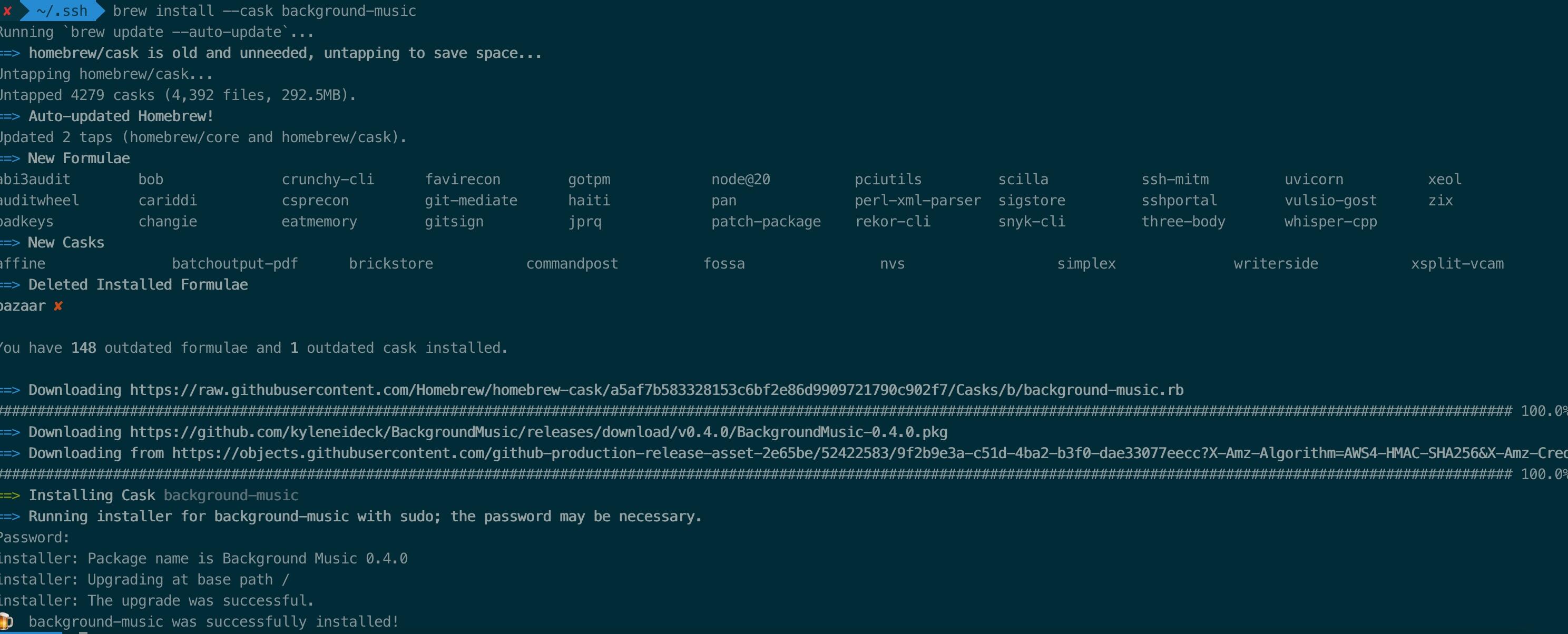Open the background-music.rb raw GitHub URL

(657, 390)
